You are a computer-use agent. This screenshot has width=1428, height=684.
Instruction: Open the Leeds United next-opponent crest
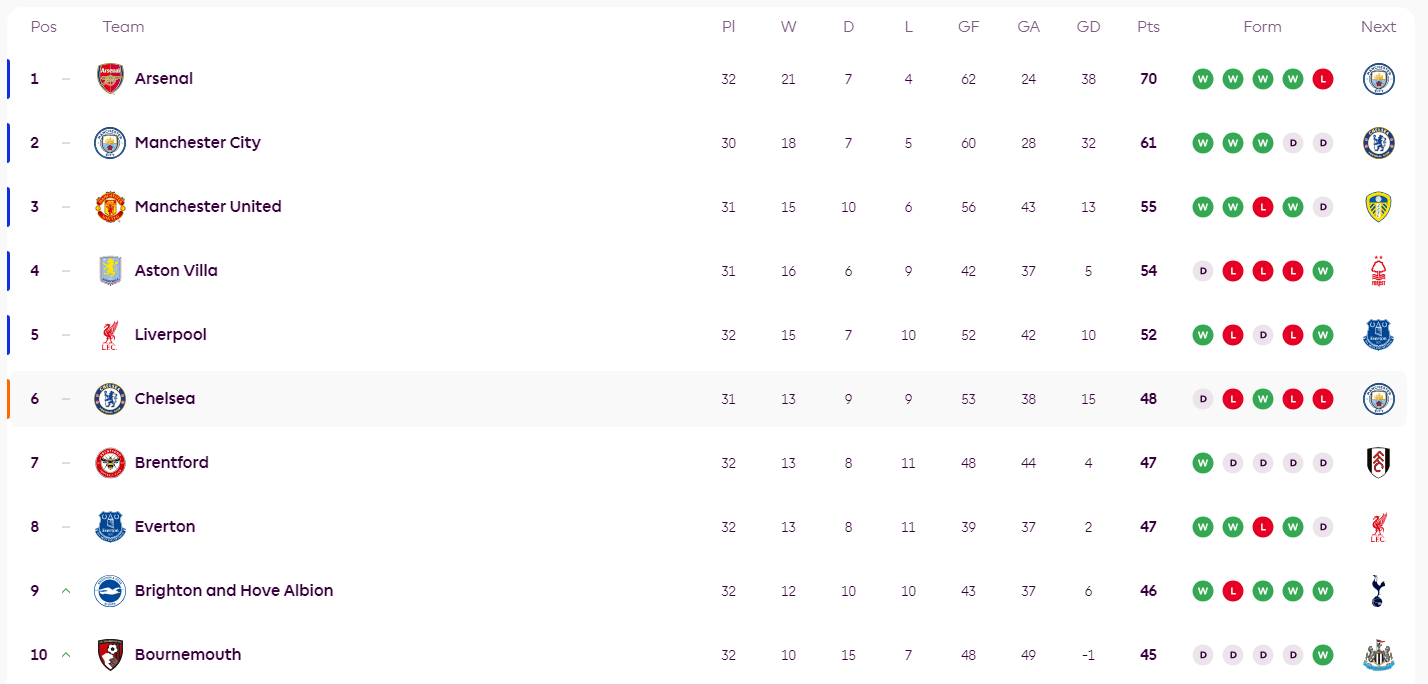click(x=1378, y=207)
